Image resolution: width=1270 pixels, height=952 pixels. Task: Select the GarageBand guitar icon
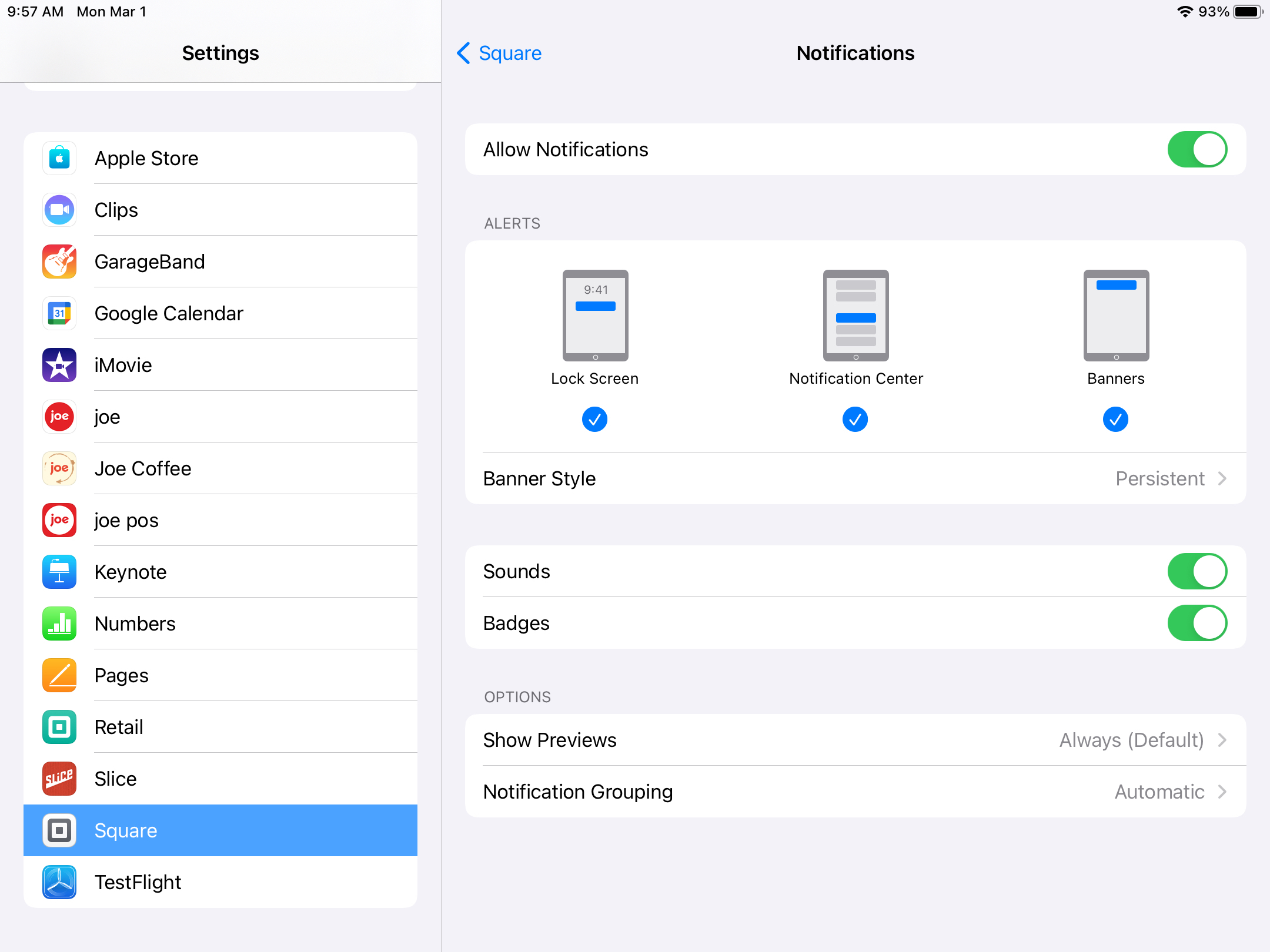click(x=59, y=262)
